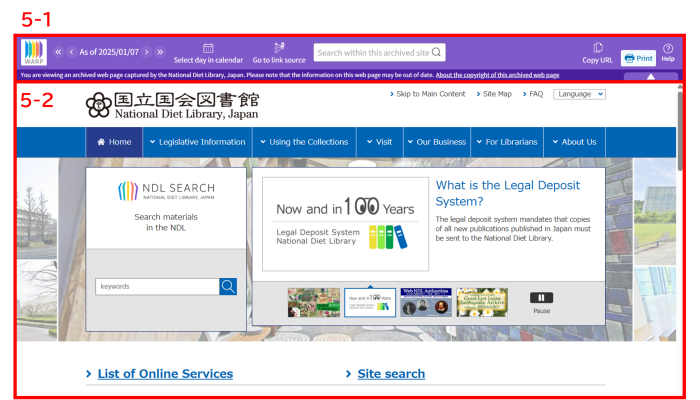Open the copyright of this archived web page link
The height and width of the screenshot is (400, 700).
coord(497,75)
